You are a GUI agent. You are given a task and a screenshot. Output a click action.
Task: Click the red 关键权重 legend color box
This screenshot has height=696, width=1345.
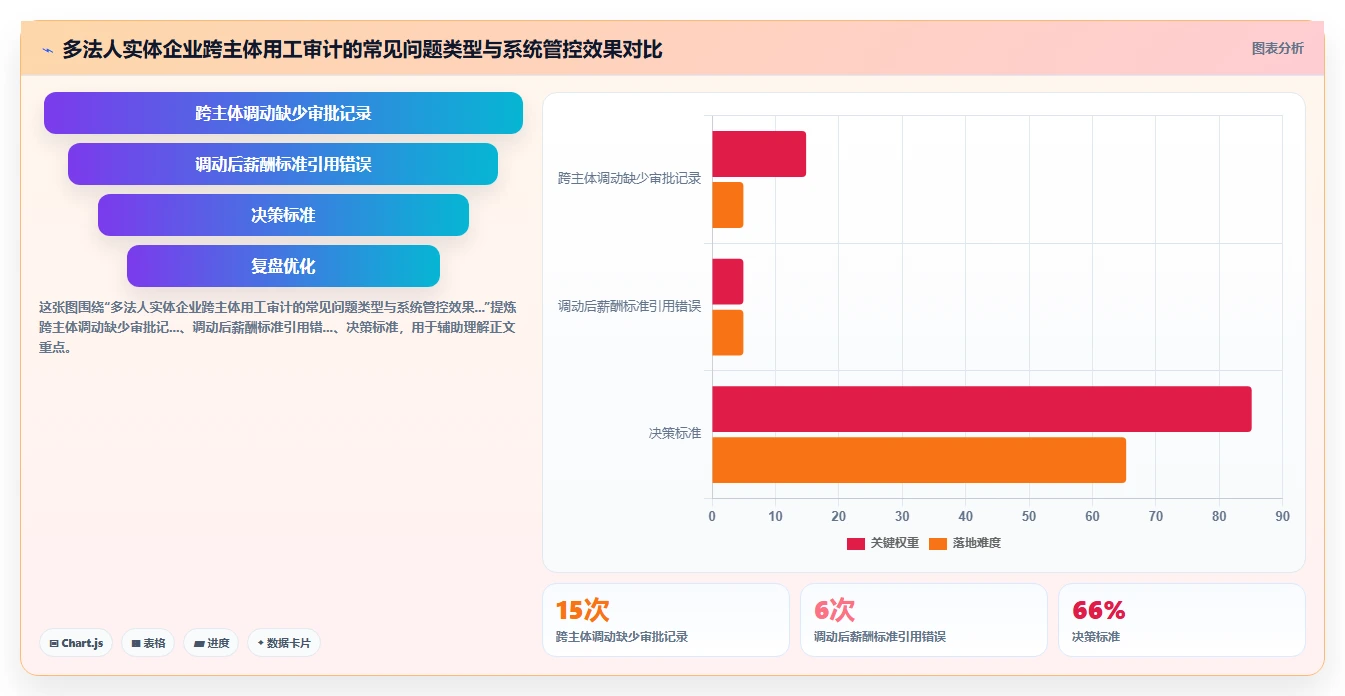point(855,544)
